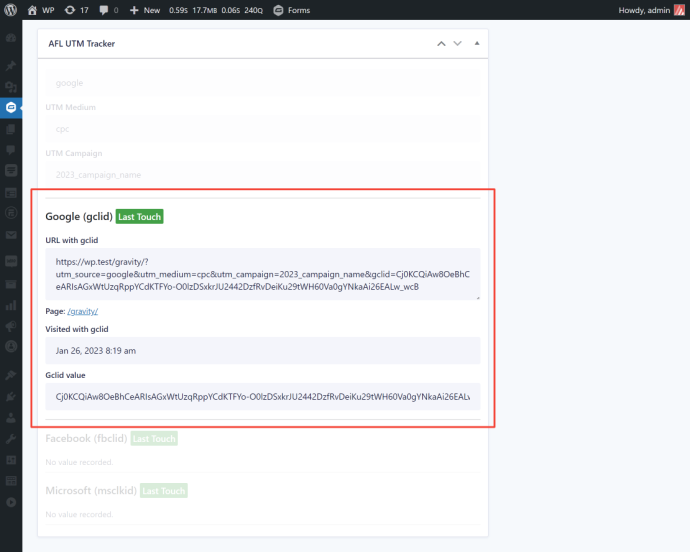
Task: Open Query Monitor stats in admin bar
Action: point(220,10)
